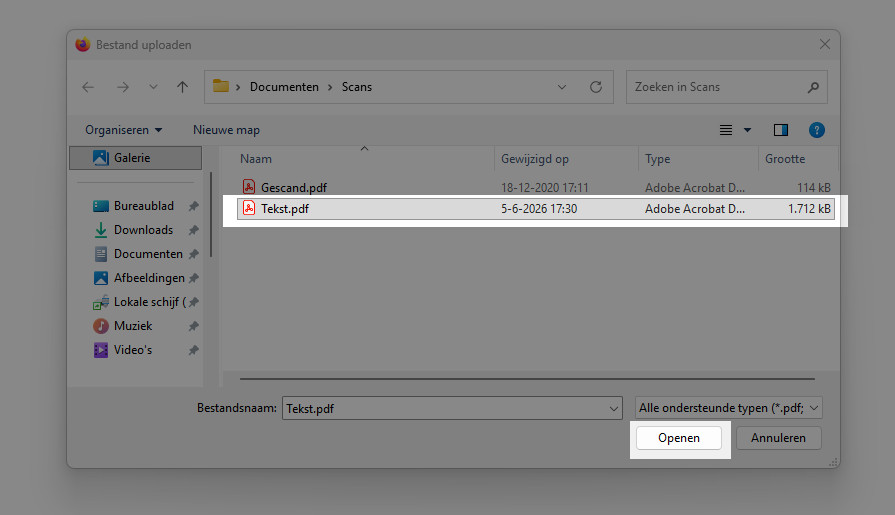Screen dimensions: 895x515
Task: Open the blue help question mark
Action: coord(817,130)
